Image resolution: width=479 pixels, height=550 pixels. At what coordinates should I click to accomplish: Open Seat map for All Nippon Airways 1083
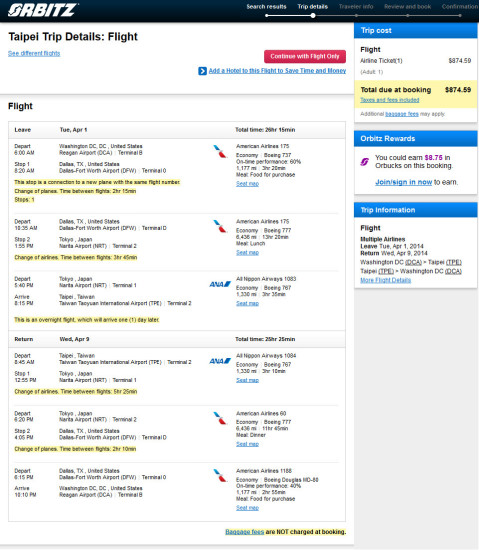pos(247,303)
